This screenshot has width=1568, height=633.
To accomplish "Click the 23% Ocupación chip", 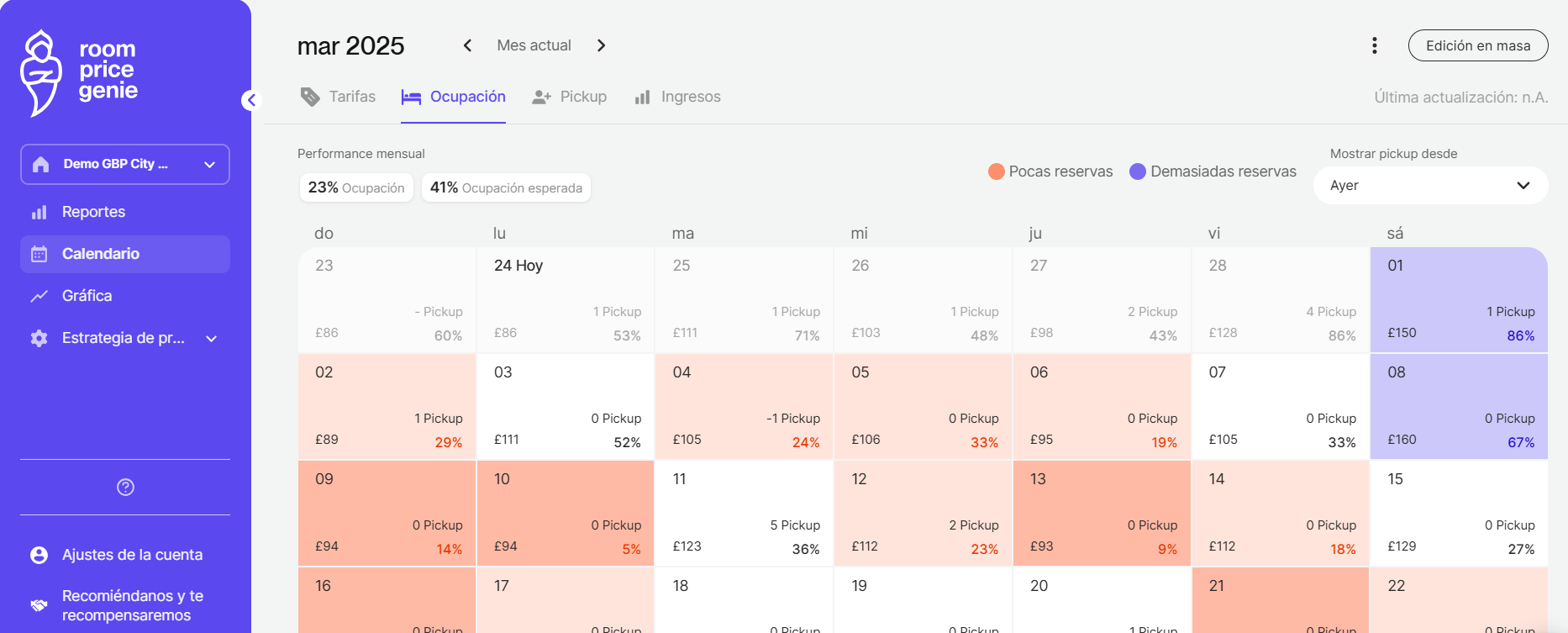I will coord(356,187).
